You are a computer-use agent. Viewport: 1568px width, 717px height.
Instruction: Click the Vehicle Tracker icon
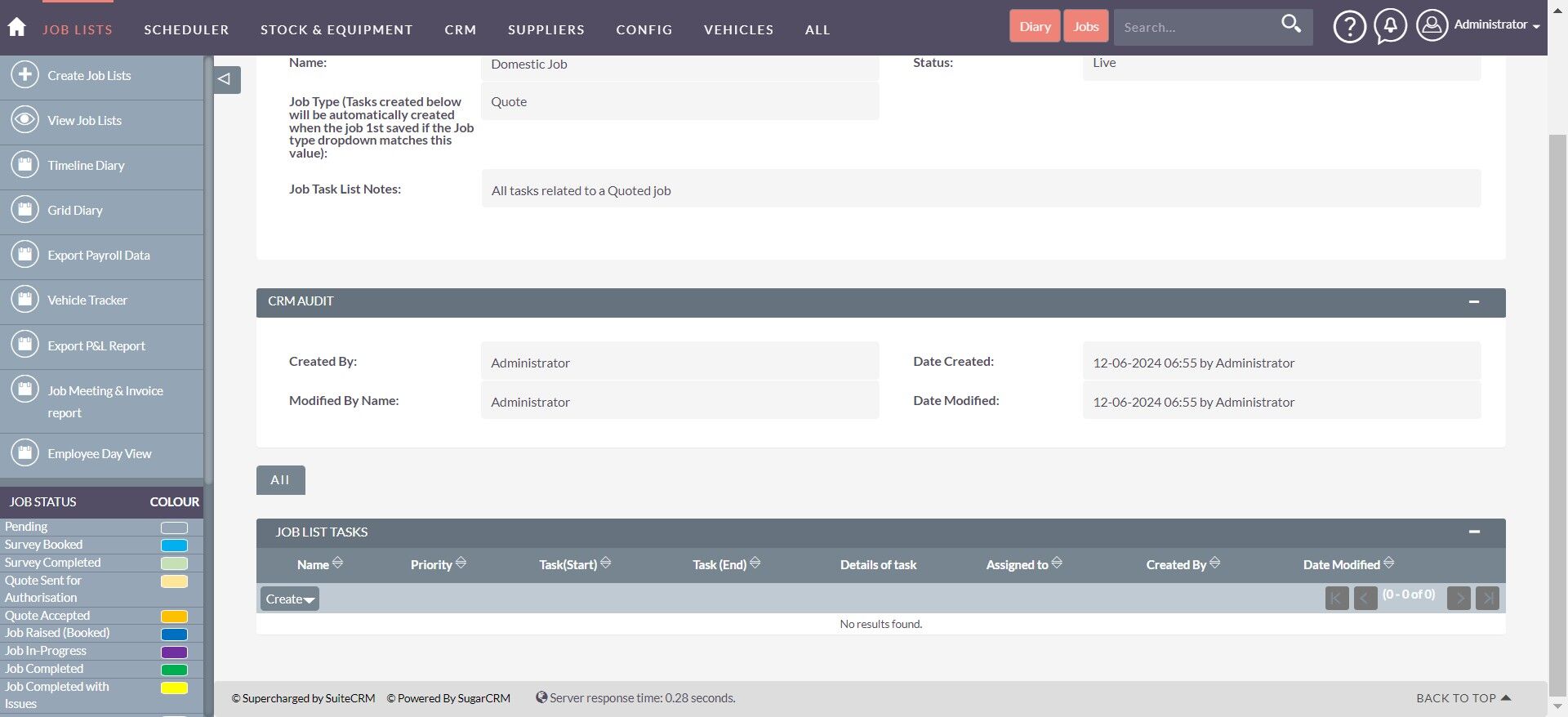[x=25, y=300]
